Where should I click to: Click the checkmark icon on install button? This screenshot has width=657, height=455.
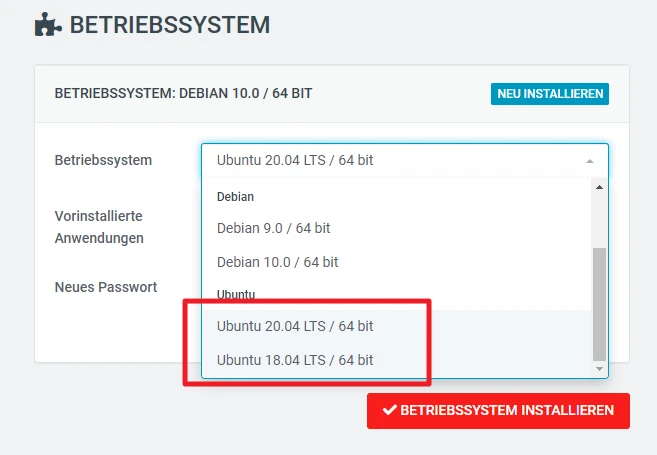click(x=389, y=410)
